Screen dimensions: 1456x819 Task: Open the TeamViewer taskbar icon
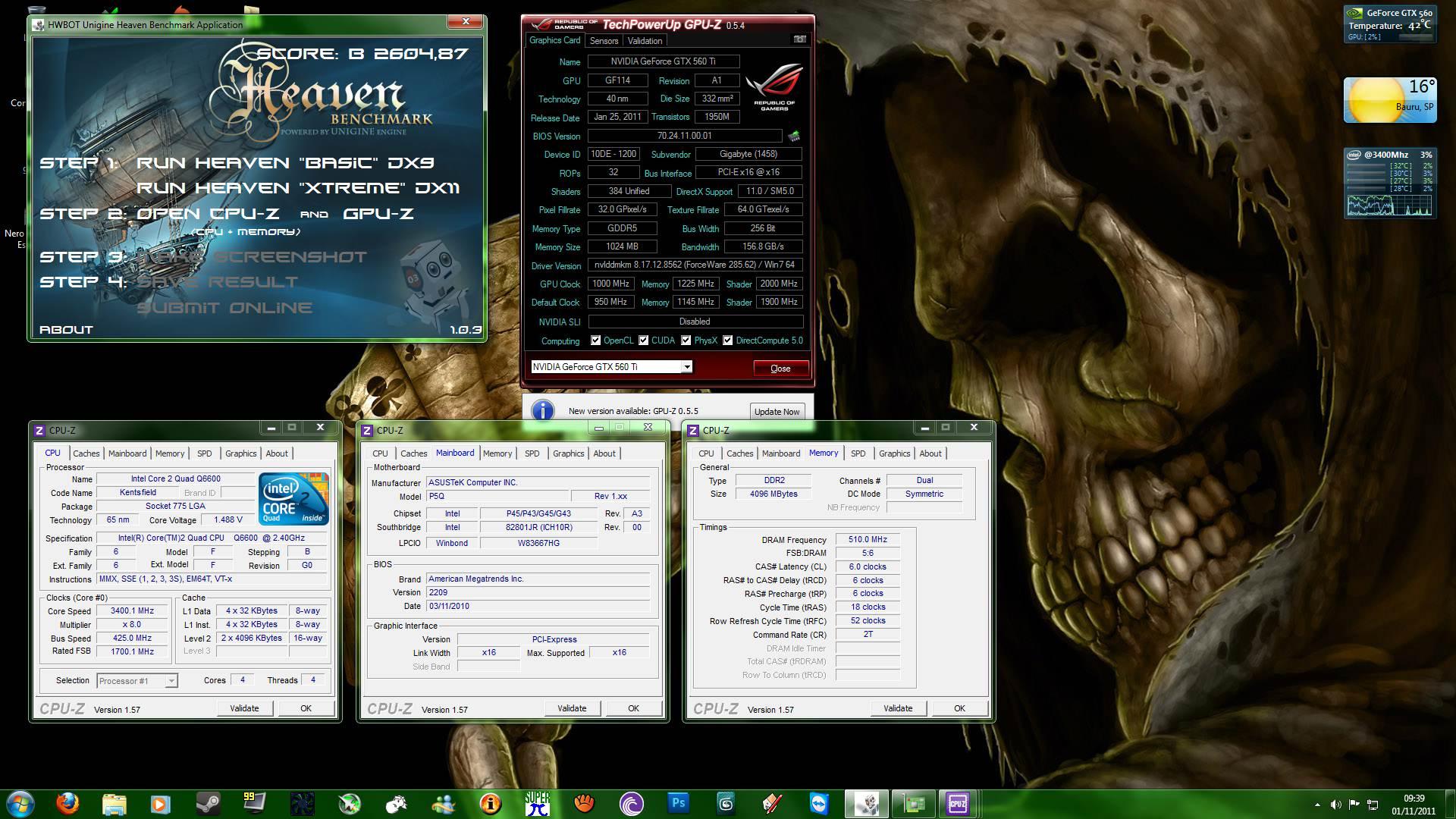819,803
